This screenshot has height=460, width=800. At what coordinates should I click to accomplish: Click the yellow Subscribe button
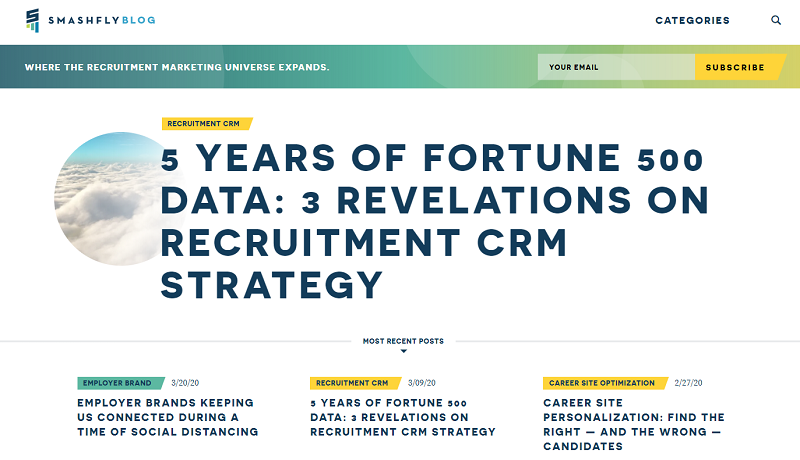tap(738, 67)
